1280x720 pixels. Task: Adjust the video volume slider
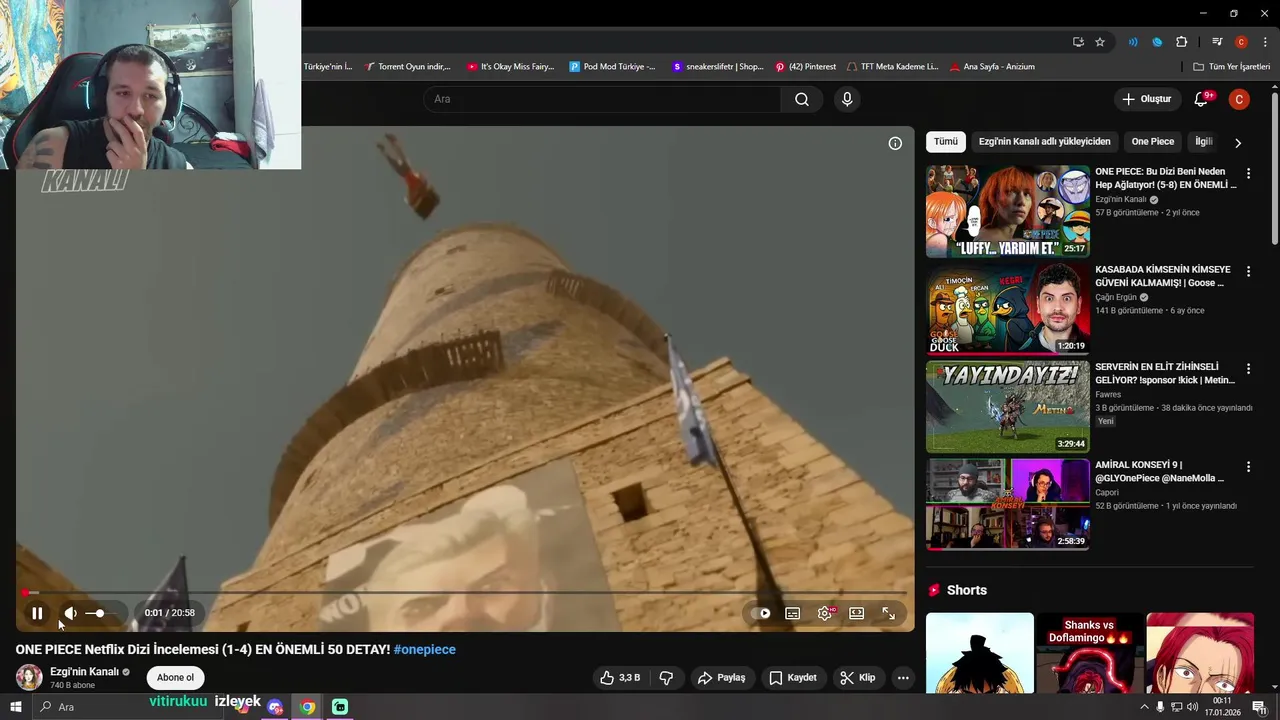coord(100,613)
